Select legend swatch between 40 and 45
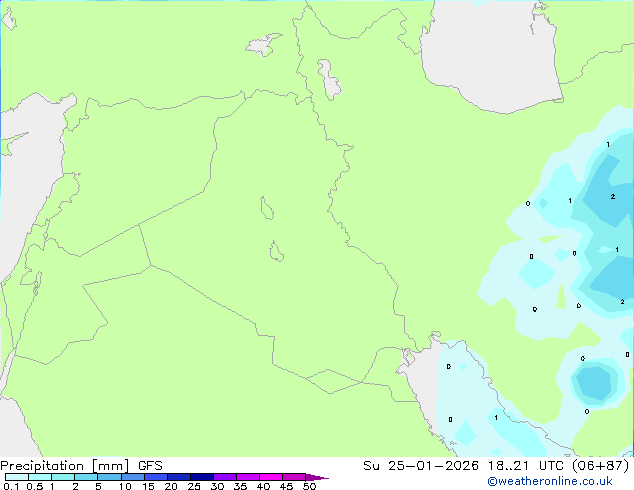The image size is (634, 490). click(x=271, y=477)
